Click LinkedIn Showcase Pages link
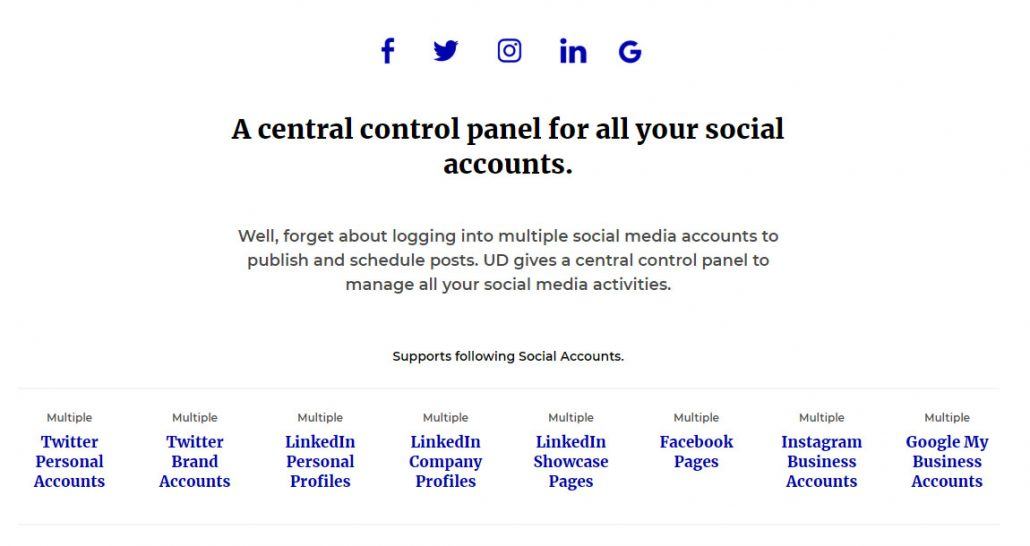Image resolution: width=1030 pixels, height=546 pixels. tap(571, 461)
